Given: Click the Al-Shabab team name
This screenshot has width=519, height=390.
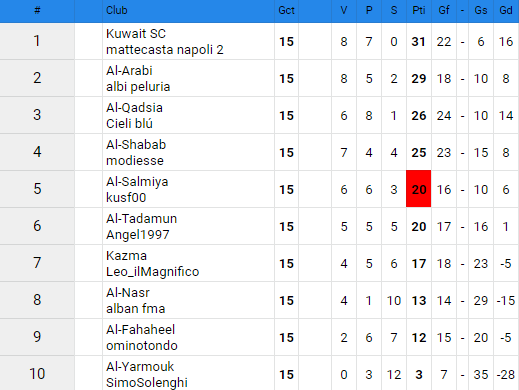Looking at the screenshot, I should click(x=136, y=145).
